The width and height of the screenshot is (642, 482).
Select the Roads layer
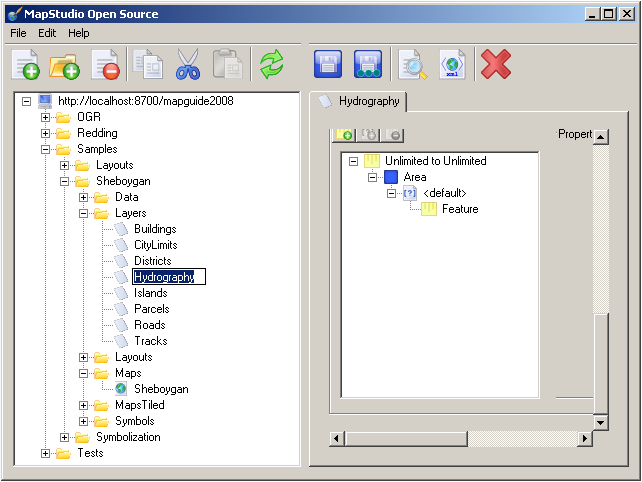[x=150, y=325]
